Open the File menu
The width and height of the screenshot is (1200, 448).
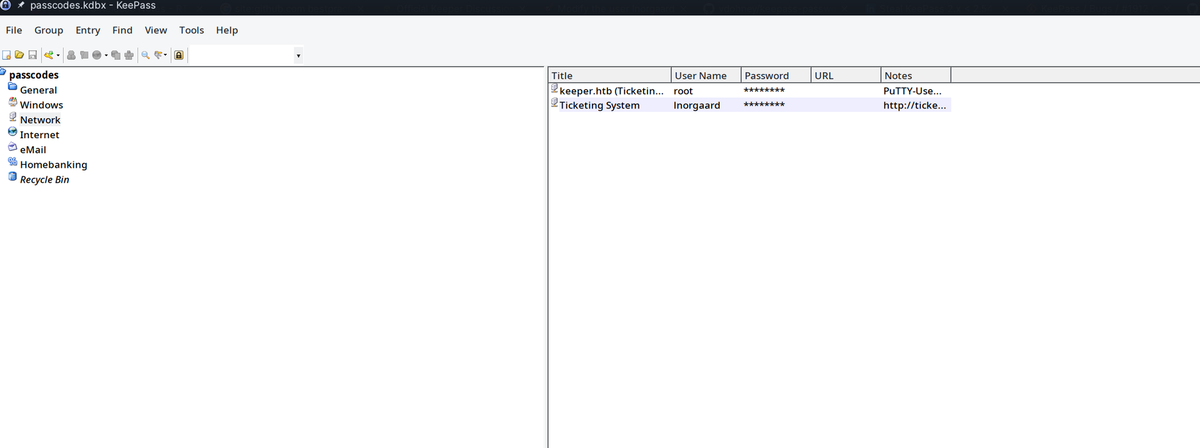[14, 30]
